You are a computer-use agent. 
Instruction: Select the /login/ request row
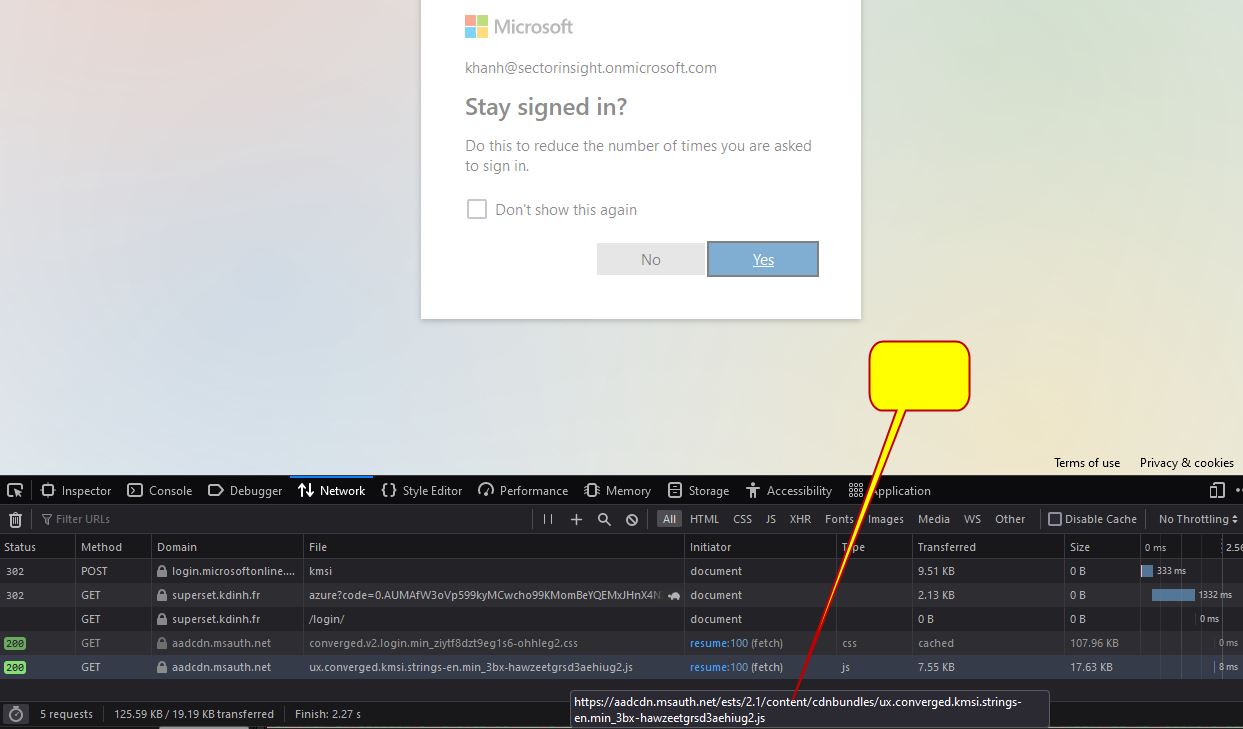click(621, 619)
